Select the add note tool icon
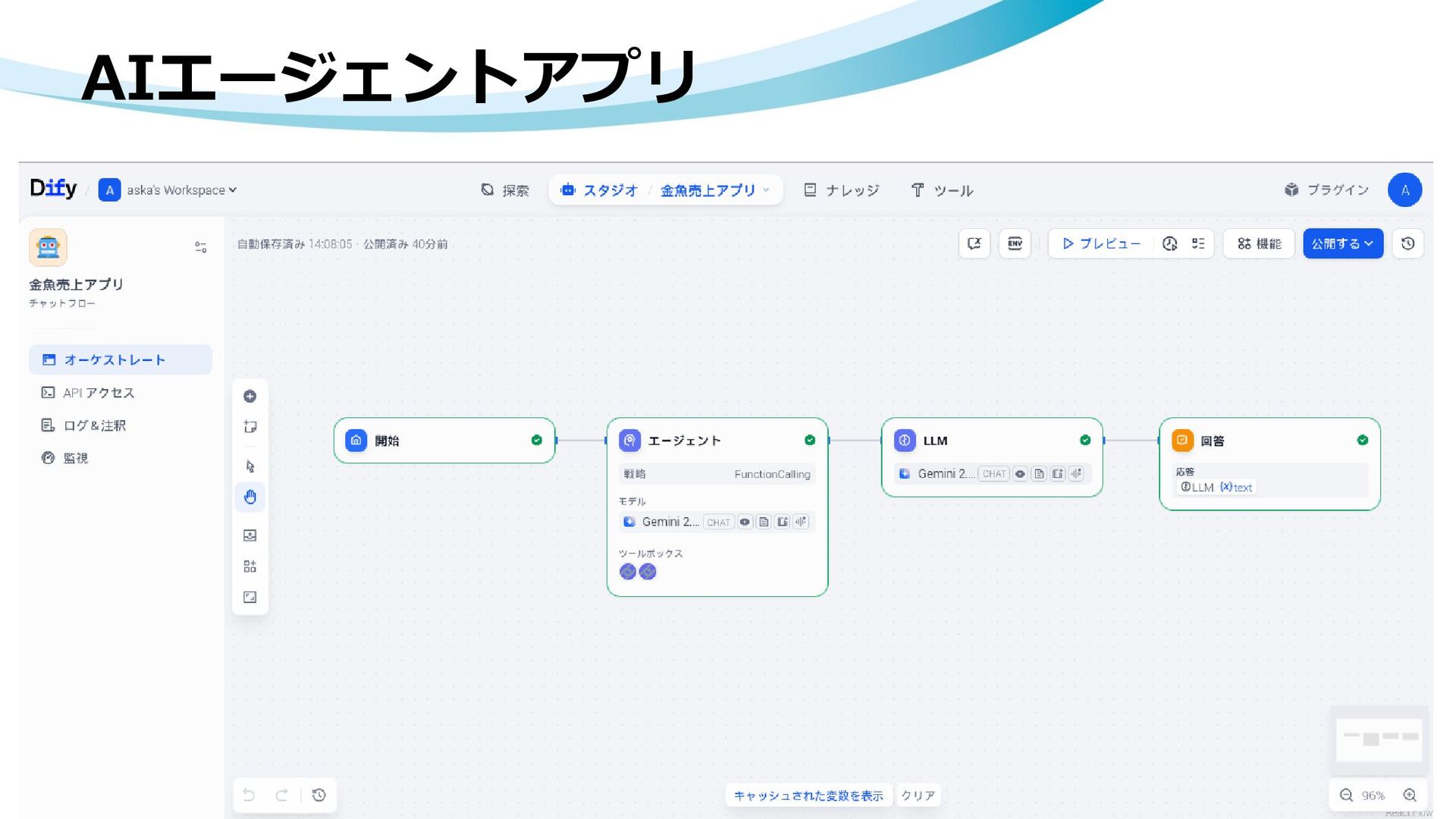Image resolution: width=1456 pixels, height=819 pixels. pyautogui.click(x=249, y=427)
